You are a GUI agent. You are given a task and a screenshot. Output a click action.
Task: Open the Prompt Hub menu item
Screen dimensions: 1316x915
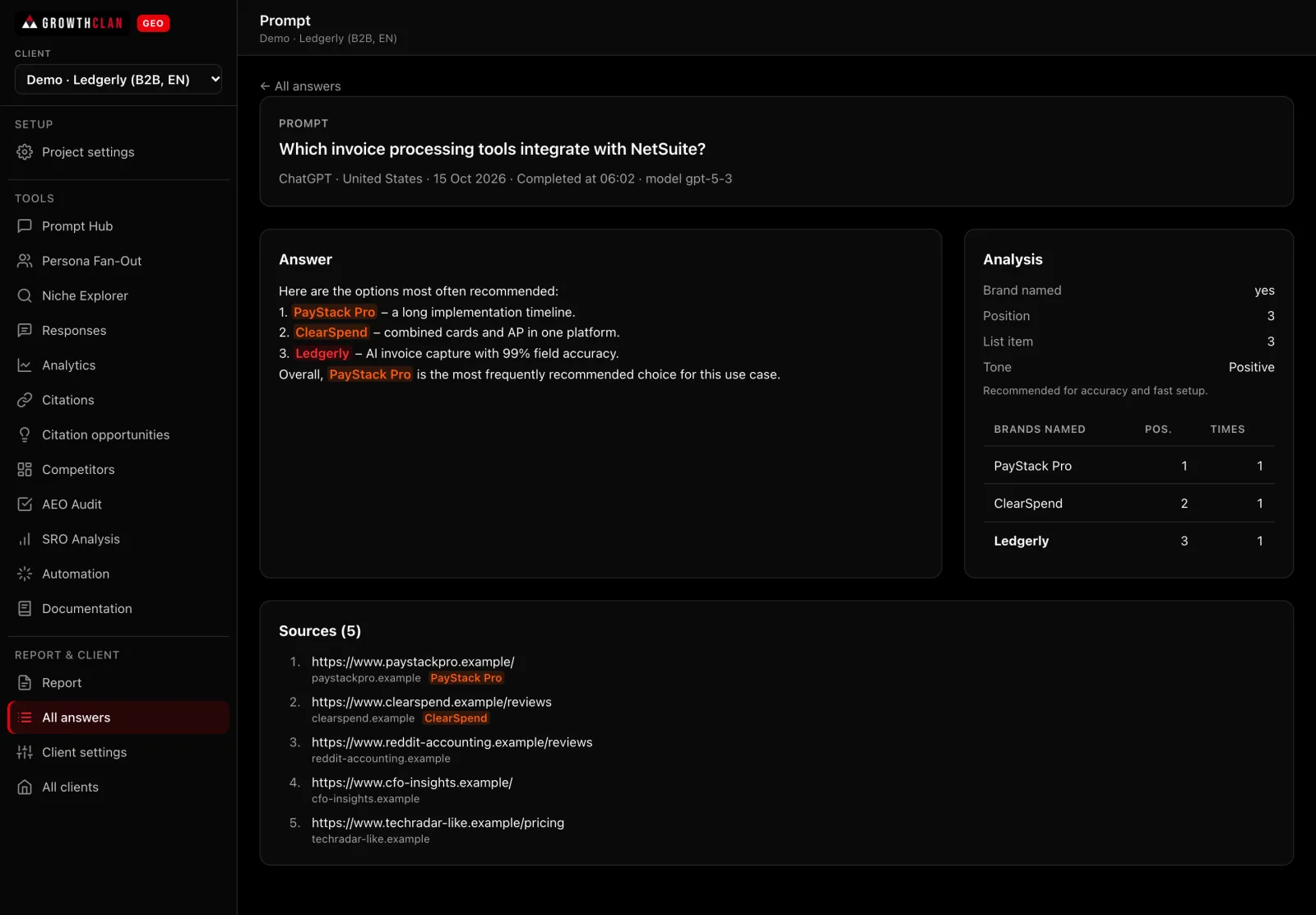[118, 226]
